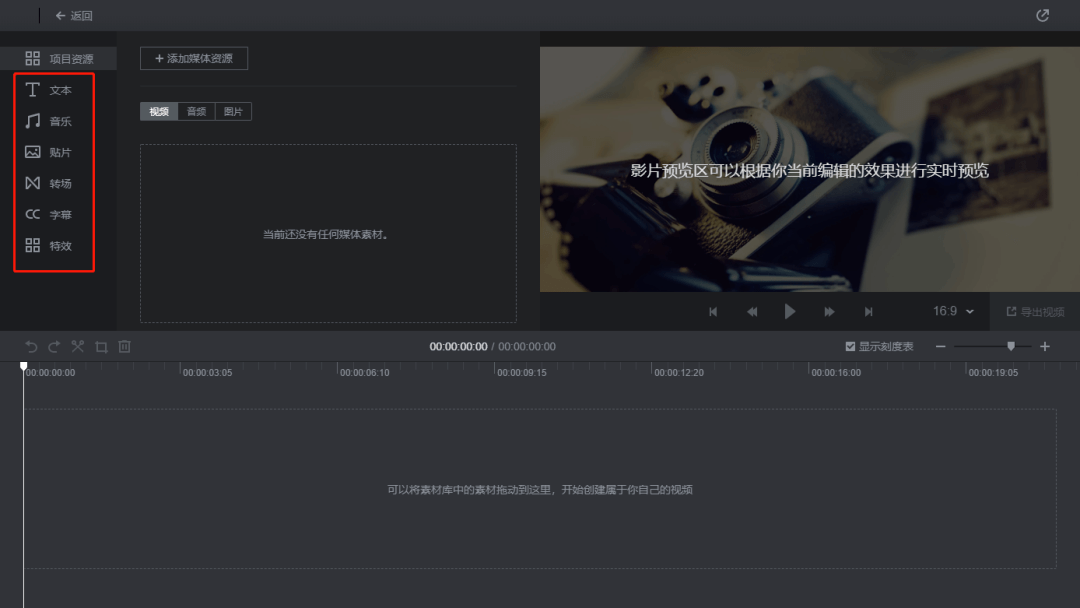Image resolution: width=1080 pixels, height=608 pixels.
Task: Select the crop tool icon
Action: point(101,347)
